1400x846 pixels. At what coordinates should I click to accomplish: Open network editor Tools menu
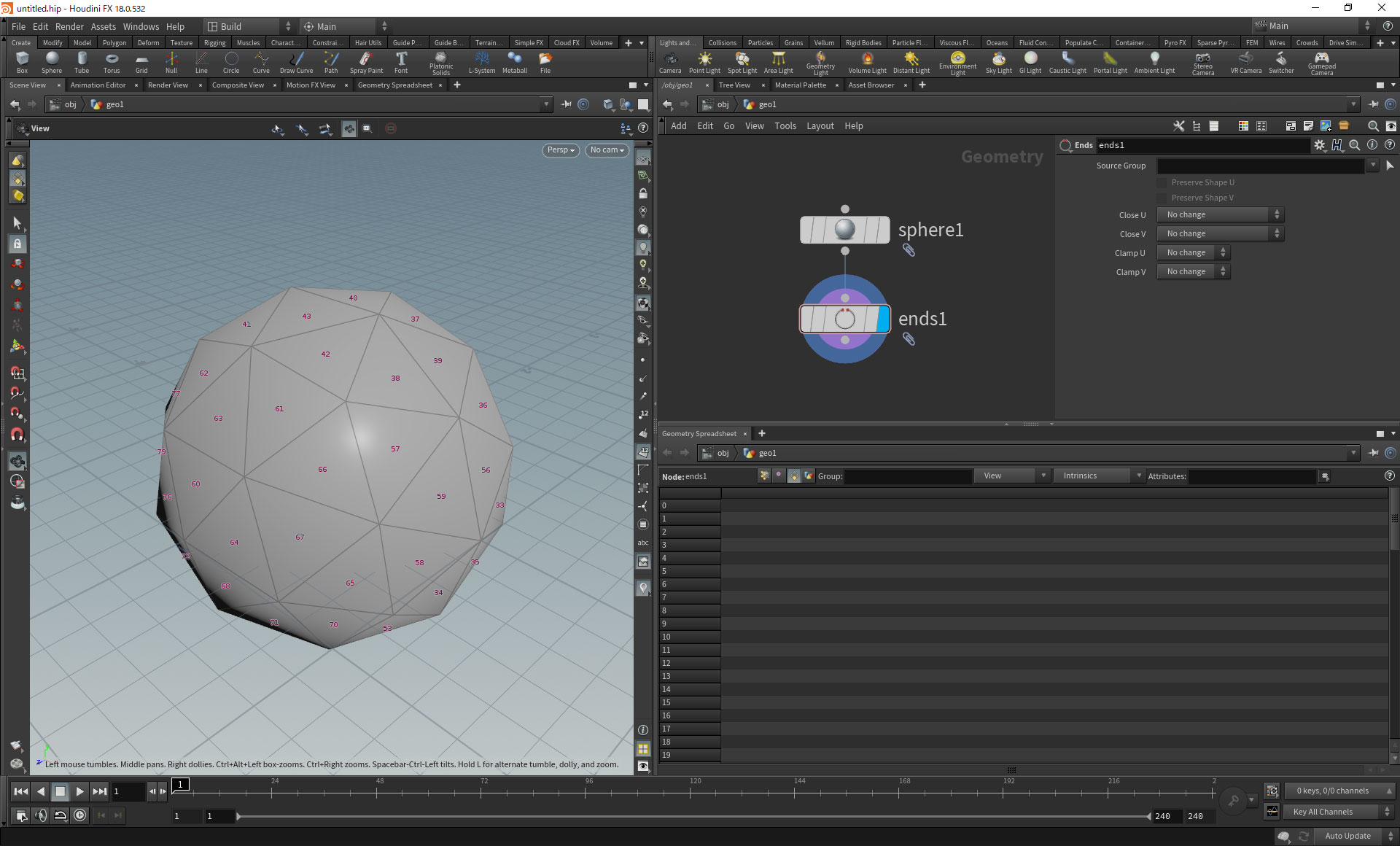pyautogui.click(x=785, y=125)
